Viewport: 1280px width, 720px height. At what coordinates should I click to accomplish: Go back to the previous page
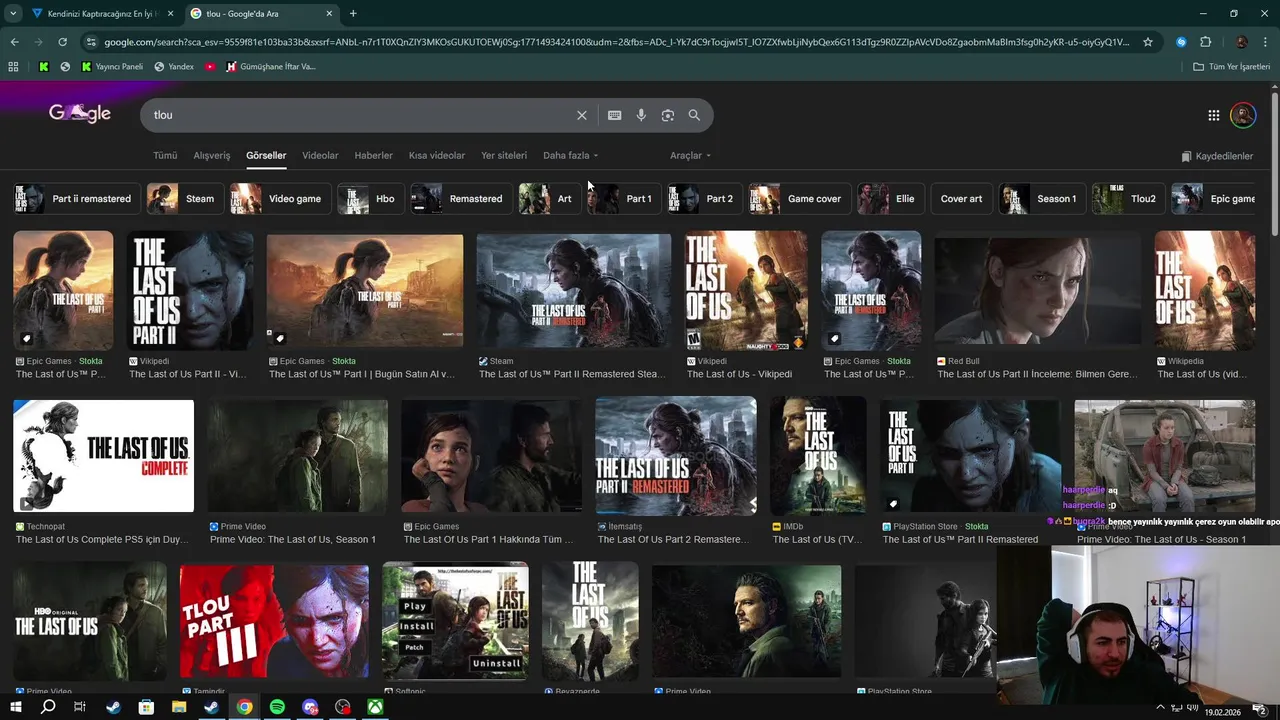[14, 42]
